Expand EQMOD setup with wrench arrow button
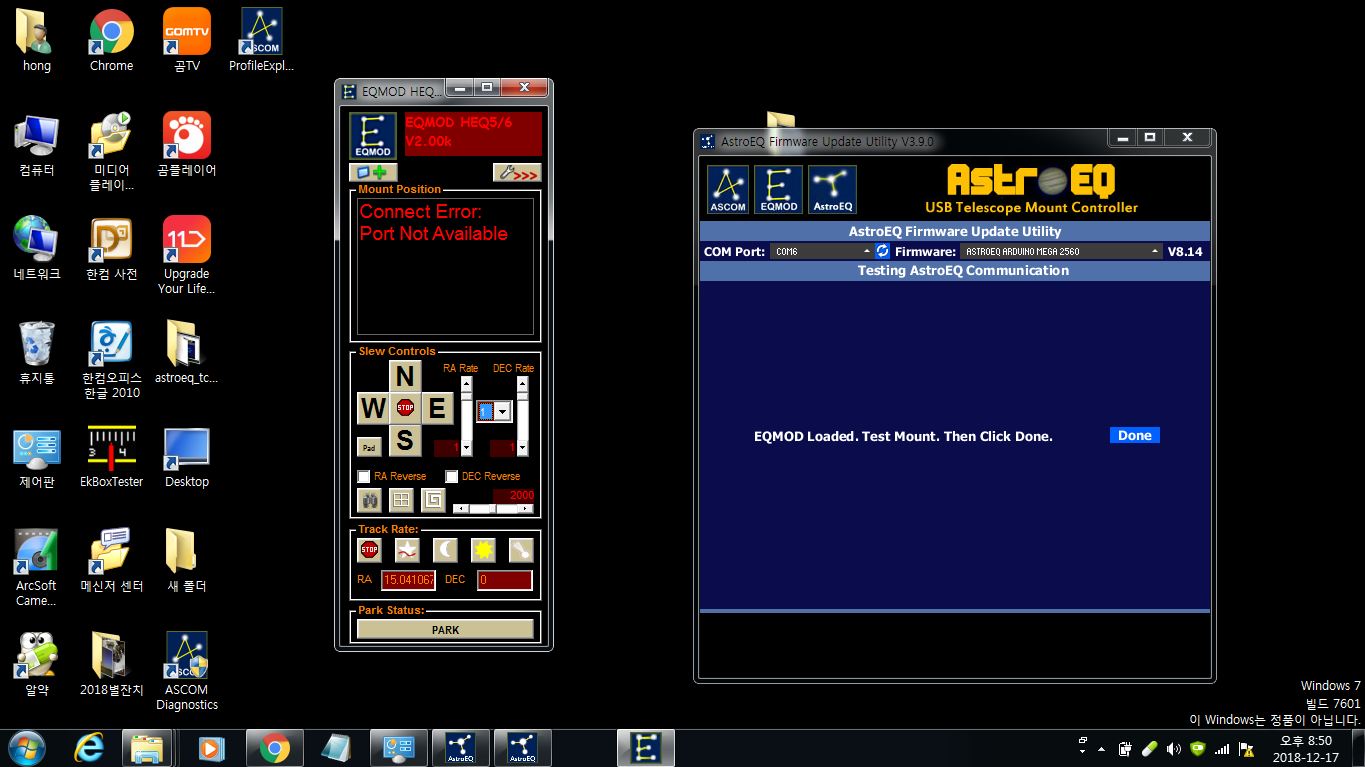The width and height of the screenshot is (1365, 767). [x=517, y=172]
